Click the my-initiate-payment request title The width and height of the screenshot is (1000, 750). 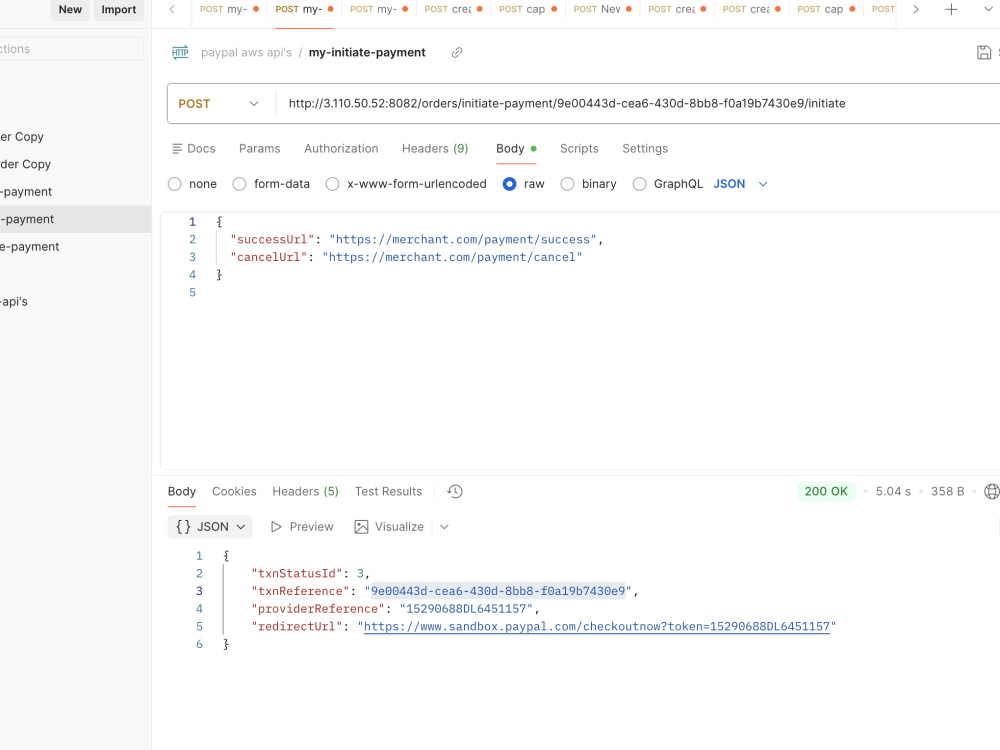point(367,53)
